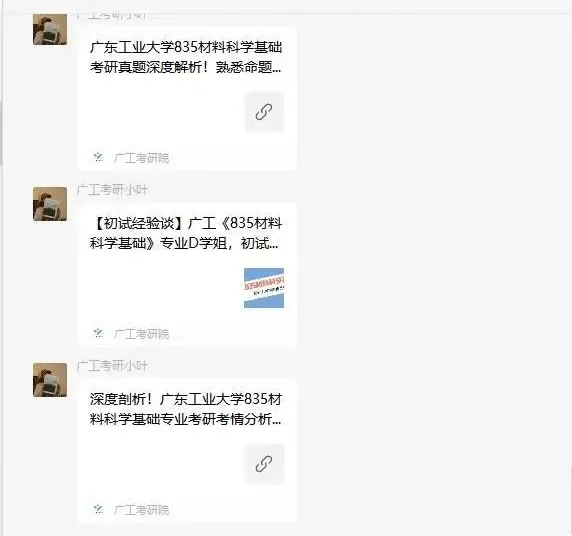This screenshot has height=536, width=572.
Task: Click the sender name 广工考研小叶 above the second message
Action: tap(112, 190)
